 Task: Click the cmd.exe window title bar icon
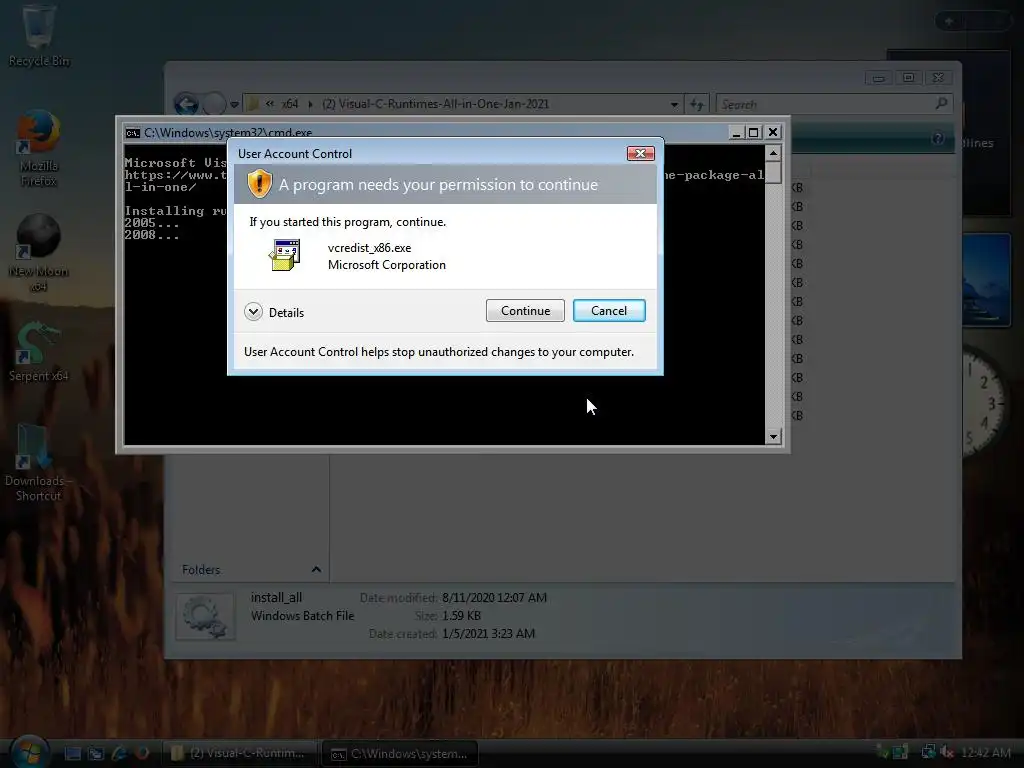pos(133,133)
